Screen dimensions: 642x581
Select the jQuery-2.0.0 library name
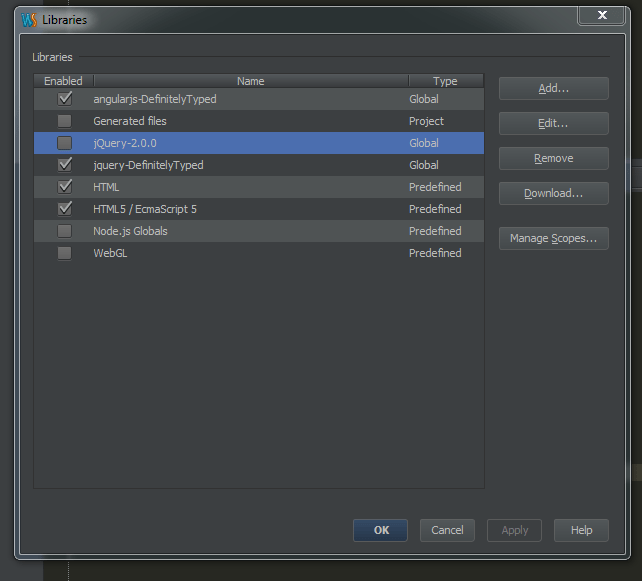click(x=125, y=143)
